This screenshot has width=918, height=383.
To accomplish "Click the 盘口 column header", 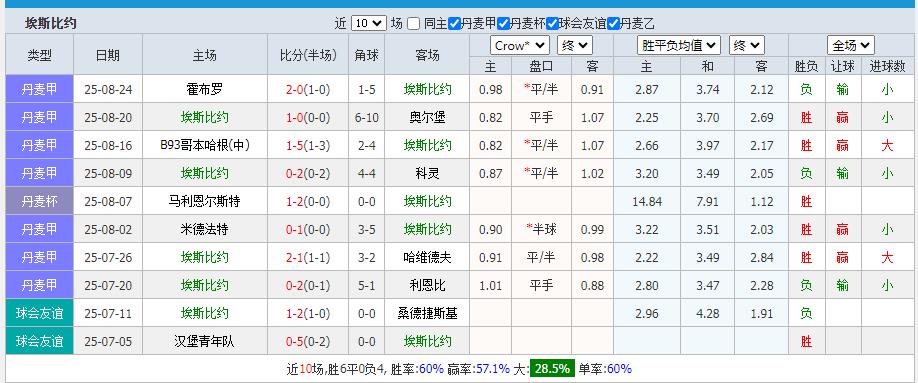I will pos(542,66).
